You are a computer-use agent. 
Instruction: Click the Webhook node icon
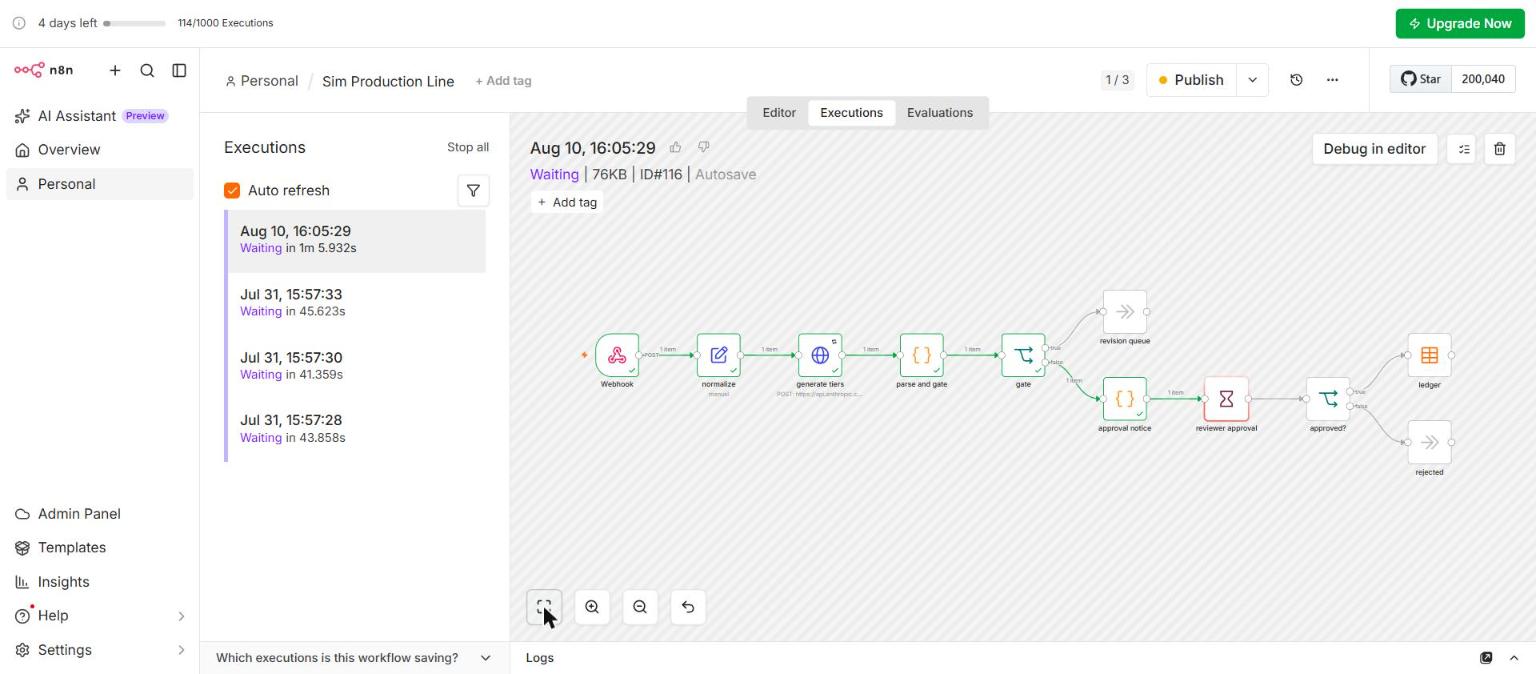[617, 355]
